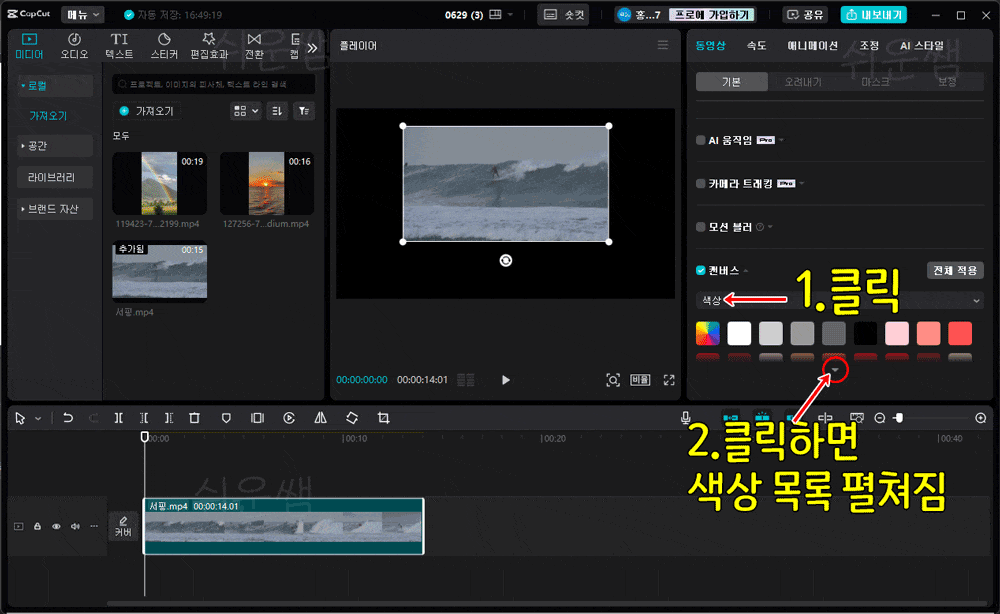The height and width of the screenshot is (614, 1000).
Task: Enable the 카메라 트래킹 checkbox
Action: [701, 184]
